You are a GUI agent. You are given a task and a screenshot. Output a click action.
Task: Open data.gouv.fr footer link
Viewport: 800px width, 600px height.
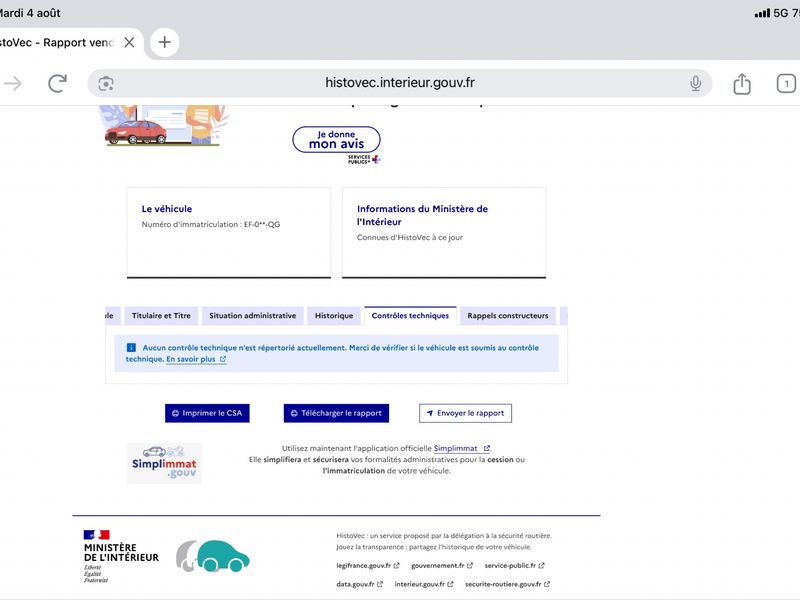[x=359, y=584]
